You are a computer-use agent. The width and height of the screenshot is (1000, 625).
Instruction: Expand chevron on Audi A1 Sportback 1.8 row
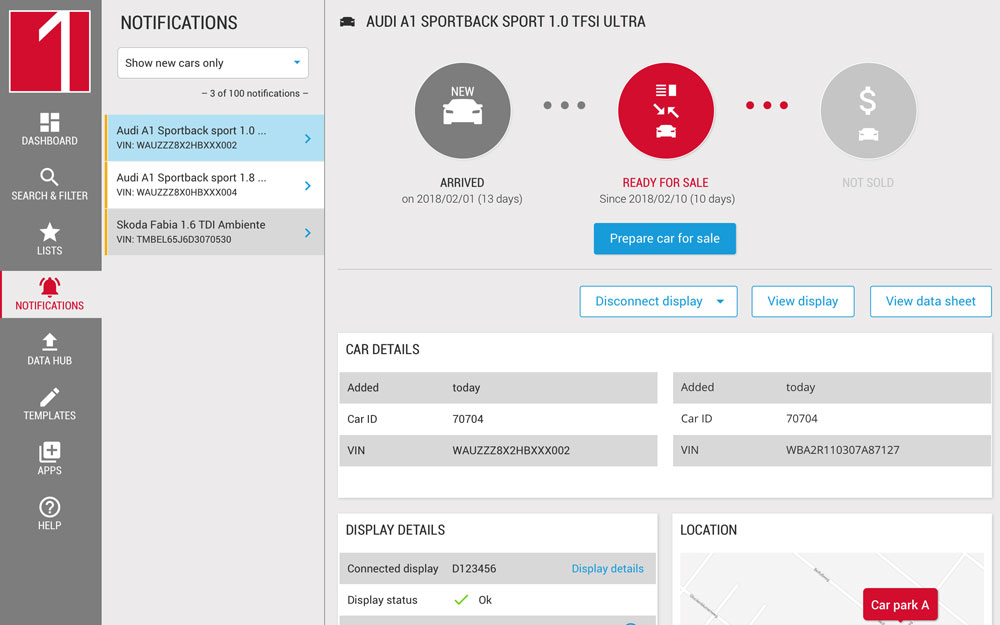coord(308,186)
